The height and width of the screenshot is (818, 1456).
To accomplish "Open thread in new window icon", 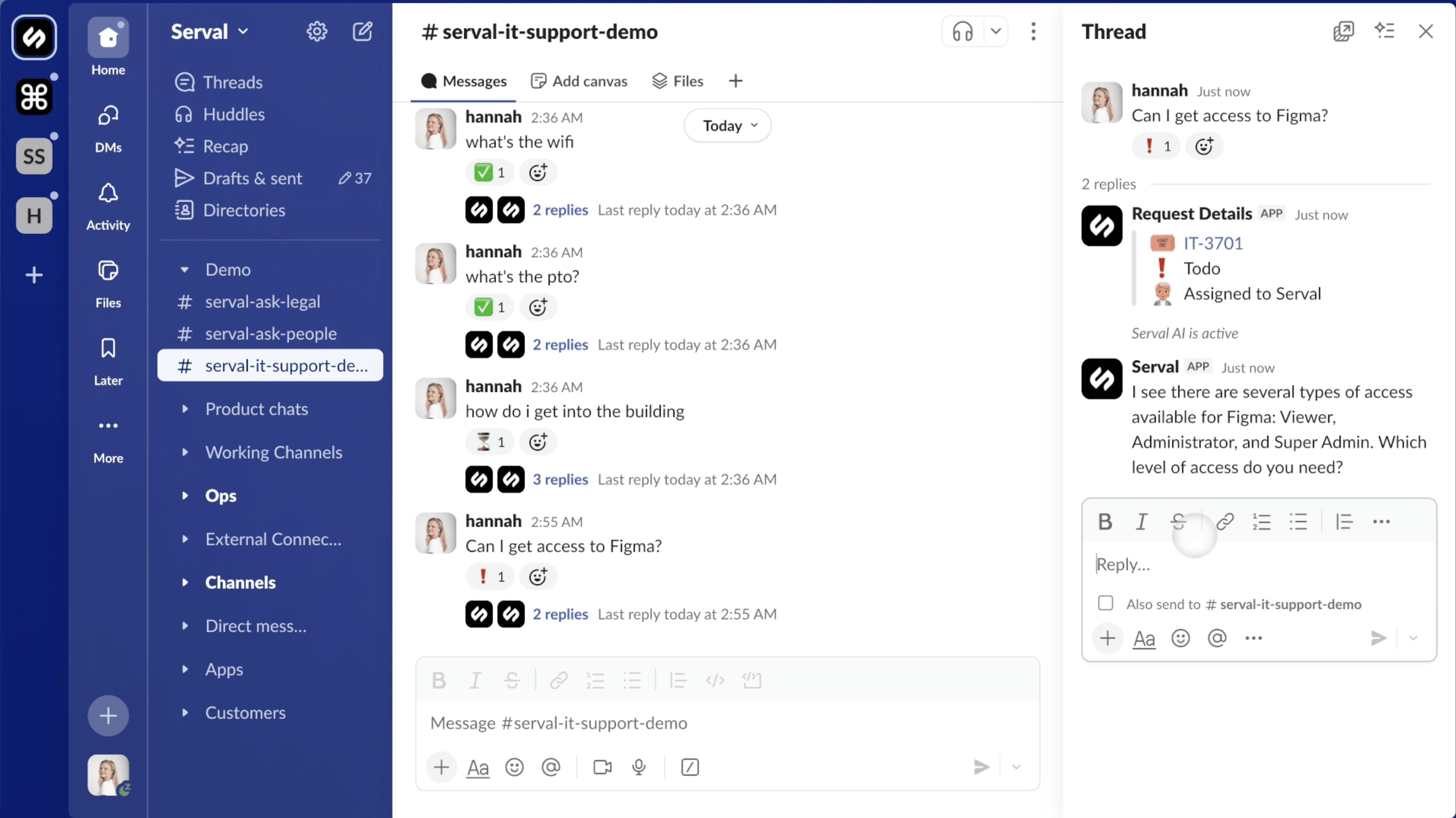I will point(1343,32).
